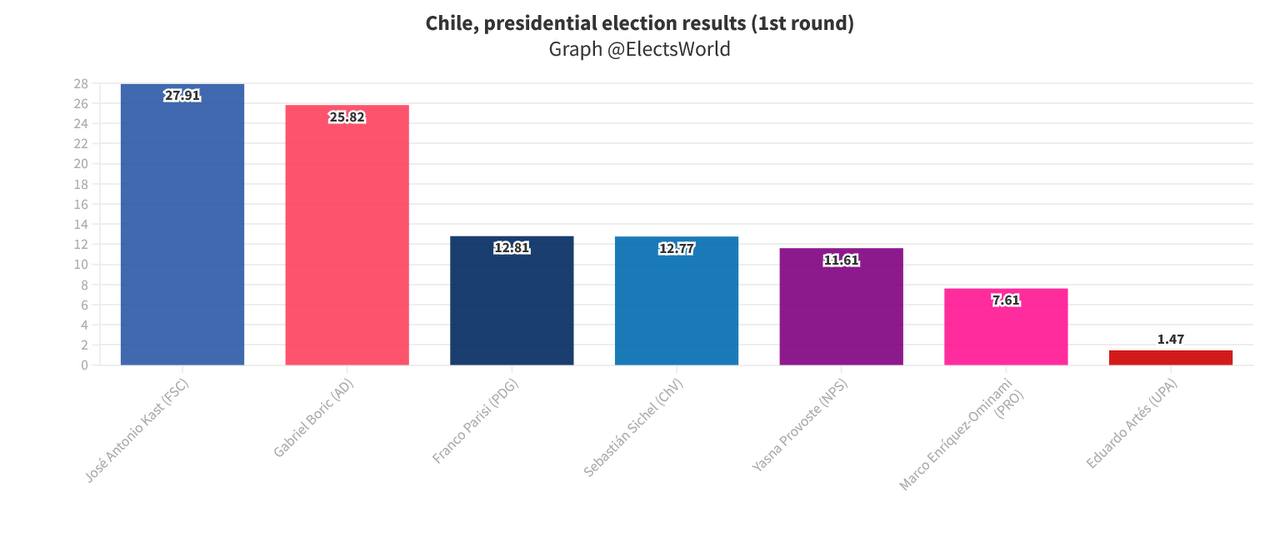Click the 28 tick on the y-axis
The width and height of the screenshot is (1280, 541).
pos(81,83)
